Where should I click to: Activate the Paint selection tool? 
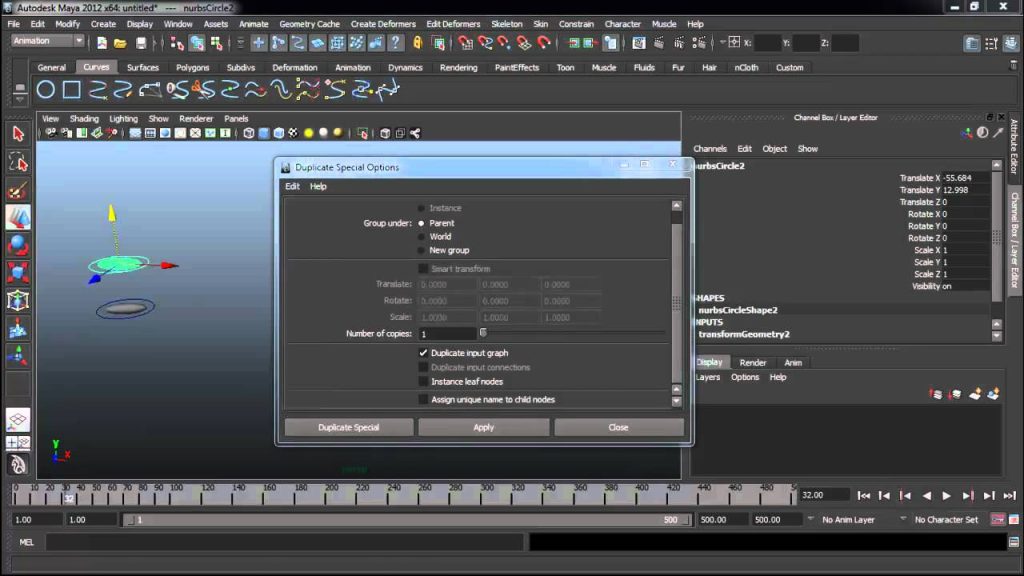coord(18,191)
